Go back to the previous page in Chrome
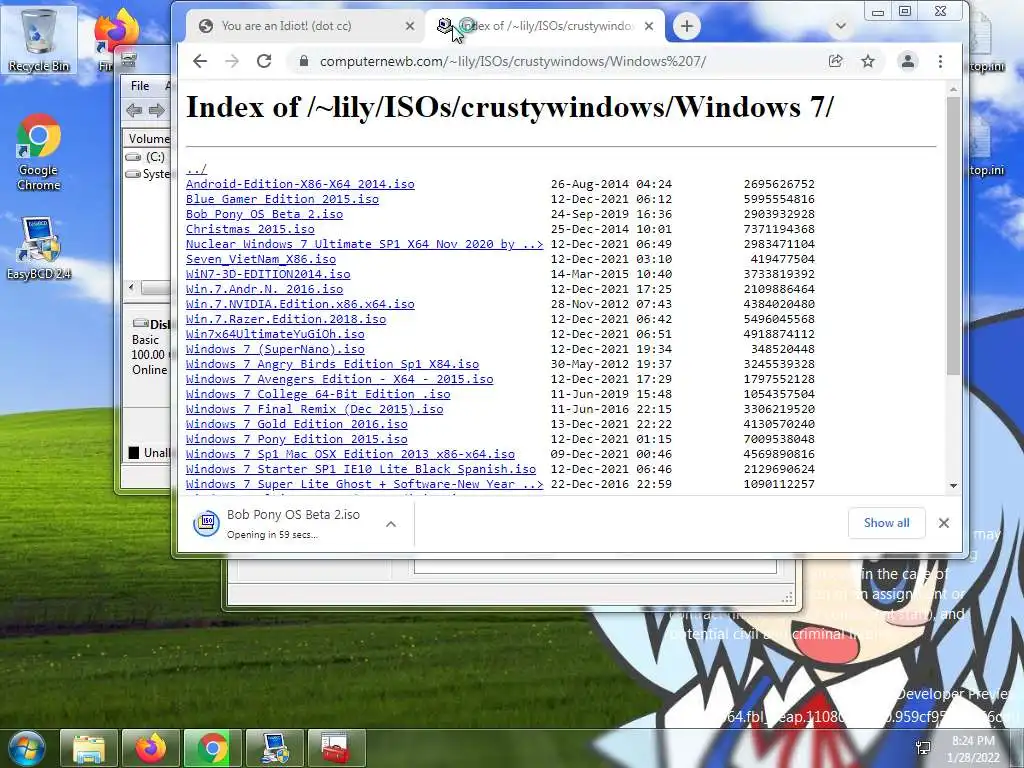The image size is (1024, 768). 200,61
